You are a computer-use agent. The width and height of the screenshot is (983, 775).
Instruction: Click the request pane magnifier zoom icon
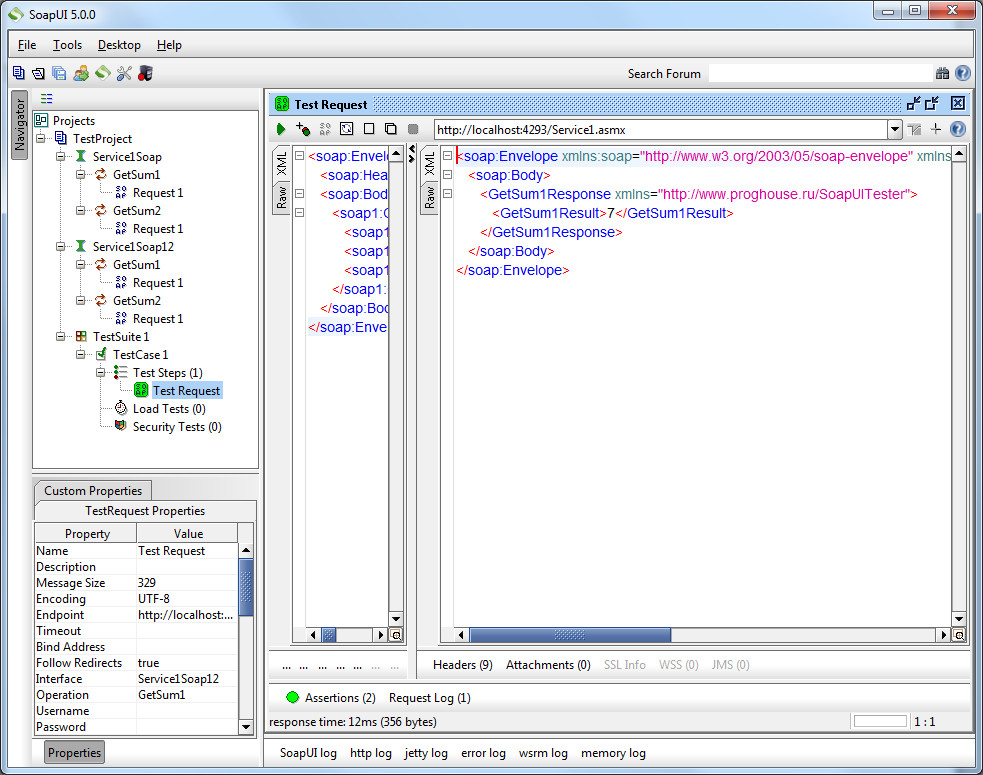[396, 635]
